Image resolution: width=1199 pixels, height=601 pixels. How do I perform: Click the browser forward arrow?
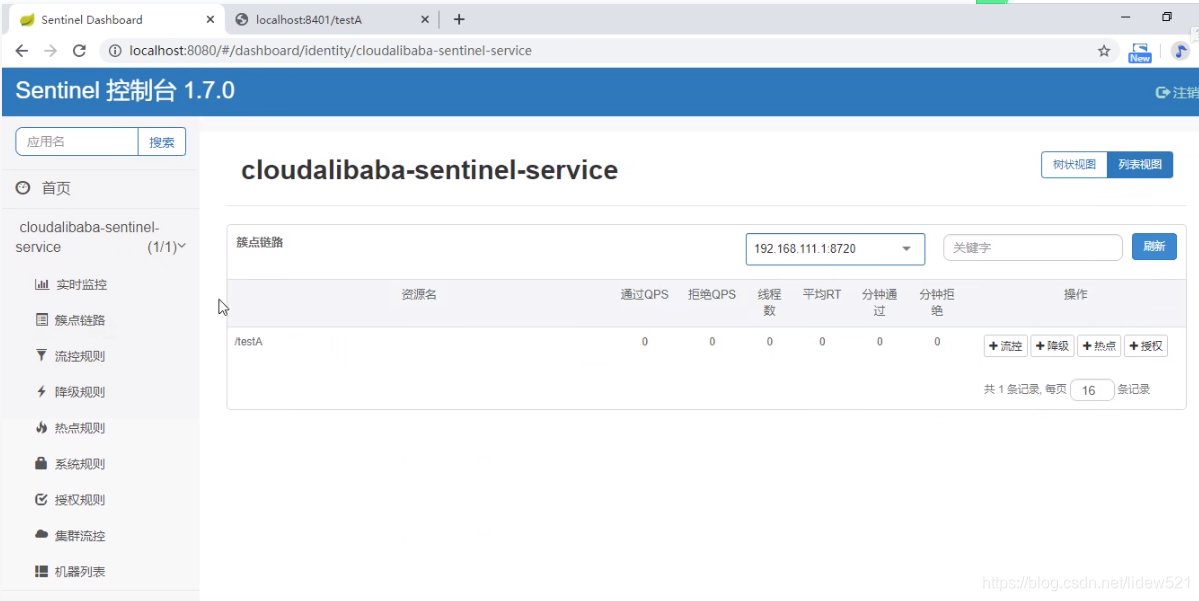click(50, 50)
